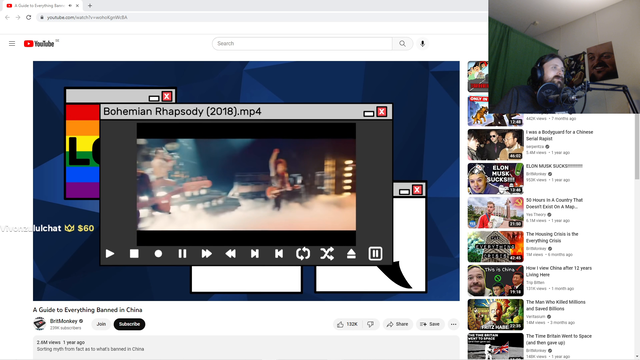Click the repeat loop icon
Viewport: 640px width, 360px height.
tap(303, 254)
